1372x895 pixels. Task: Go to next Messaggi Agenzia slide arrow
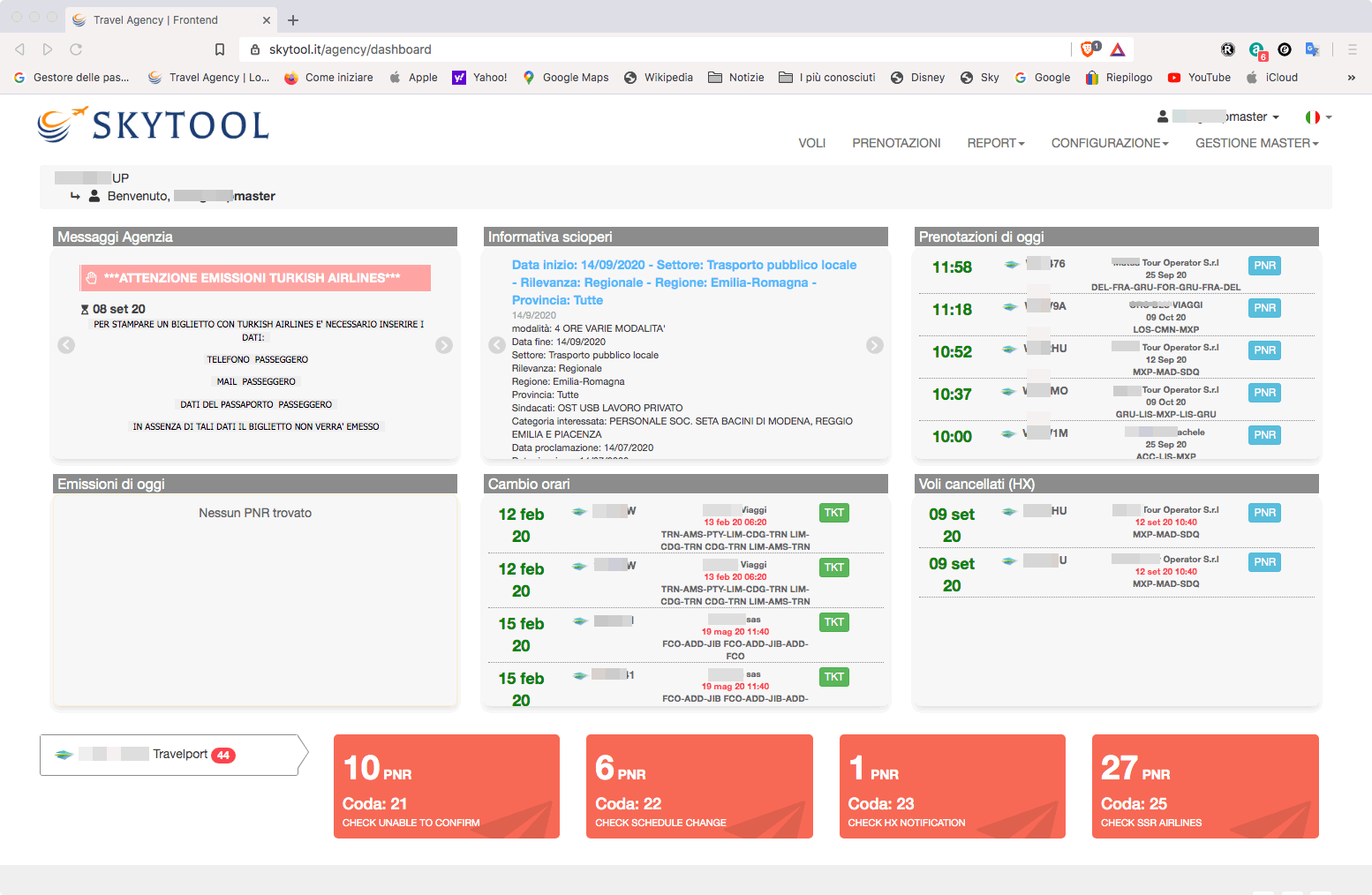(x=444, y=345)
